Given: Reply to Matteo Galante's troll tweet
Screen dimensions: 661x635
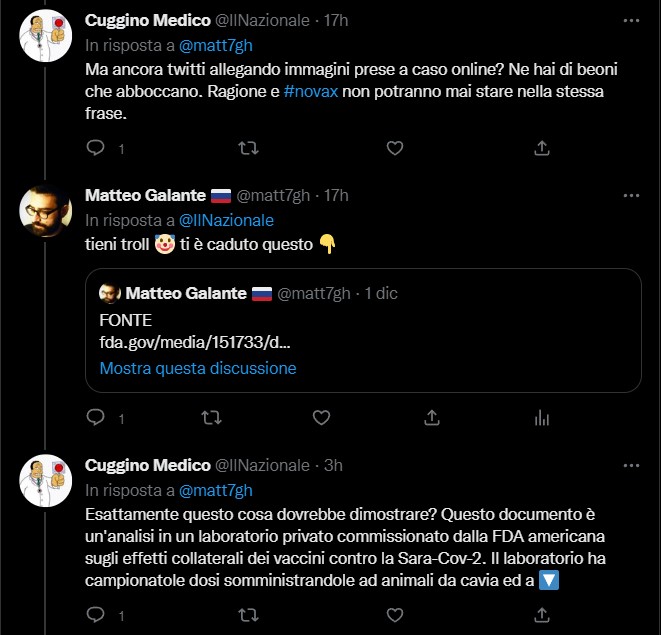Looking at the screenshot, I should tap(96, 417).
